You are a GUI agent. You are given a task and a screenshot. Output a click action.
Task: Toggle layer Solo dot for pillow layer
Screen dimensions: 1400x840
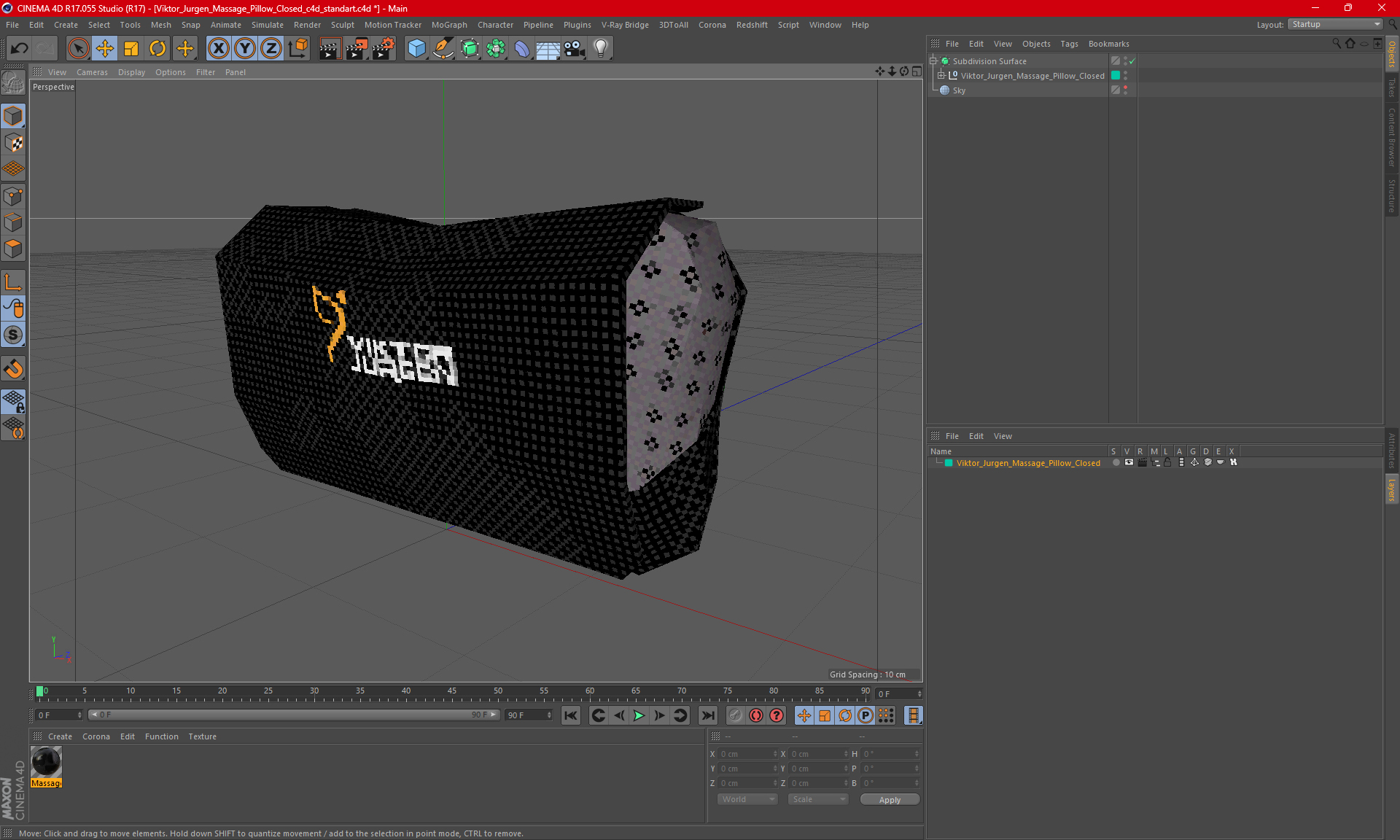[1116, 462]
